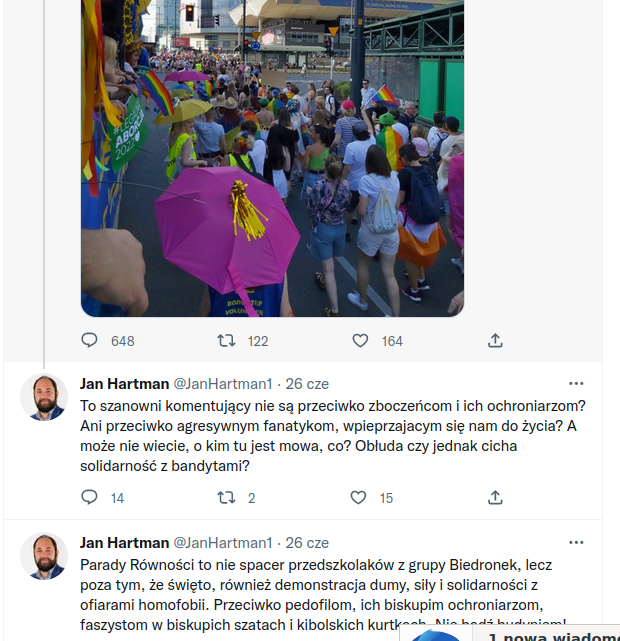Like Jan Hartman's tweet with 15 likes
This screenshot has width=620, height=641.
[x=359, y=497]
